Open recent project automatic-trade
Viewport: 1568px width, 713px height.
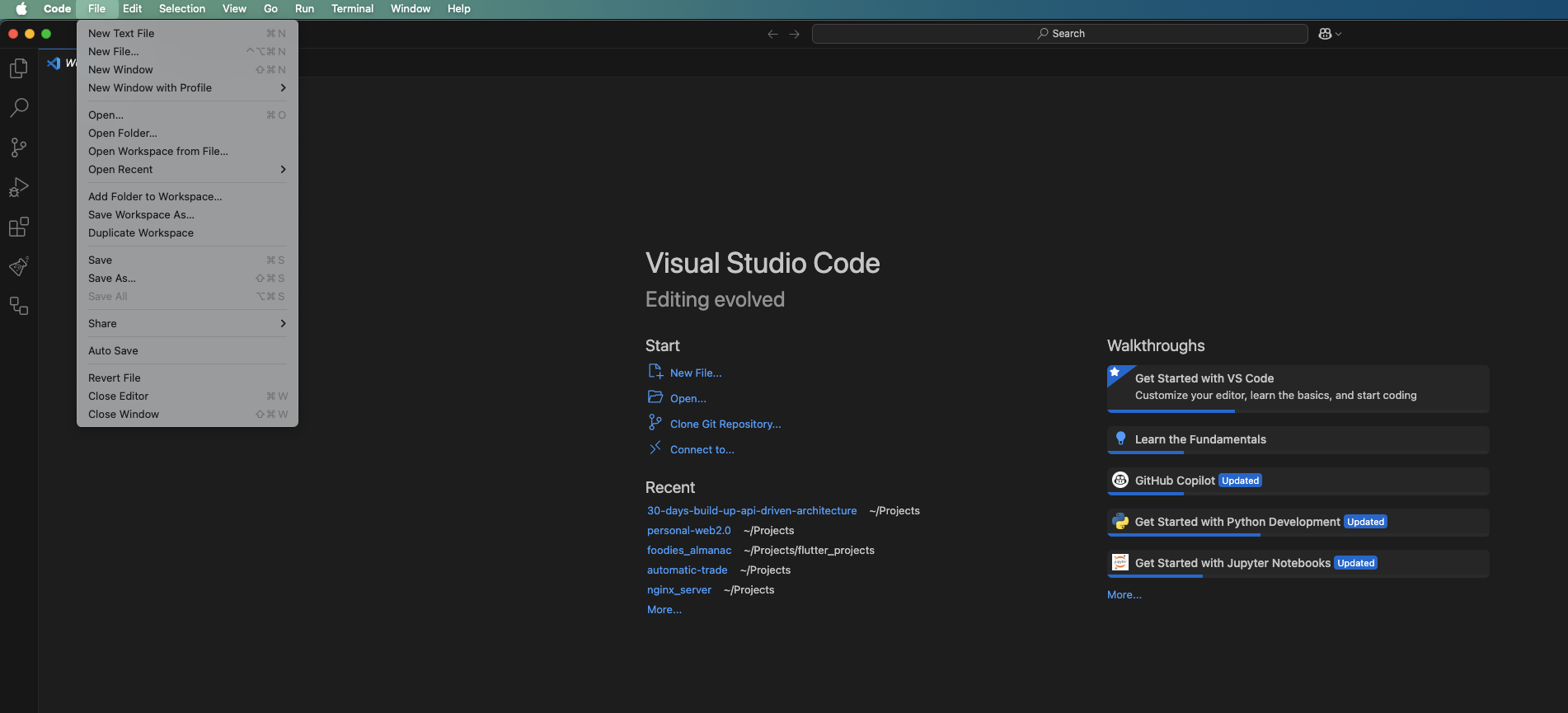(x=688, y=570)
